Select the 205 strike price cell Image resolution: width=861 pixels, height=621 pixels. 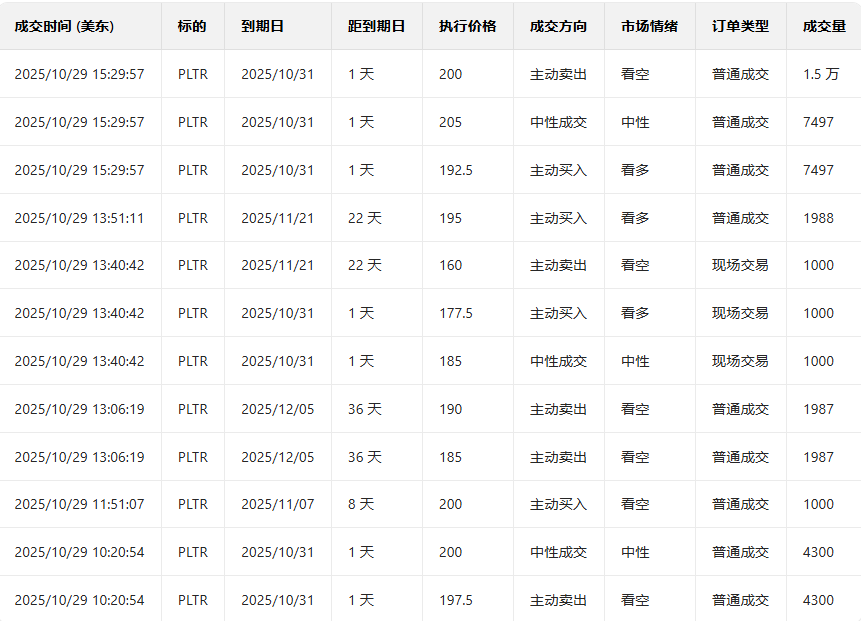(450, 122)
